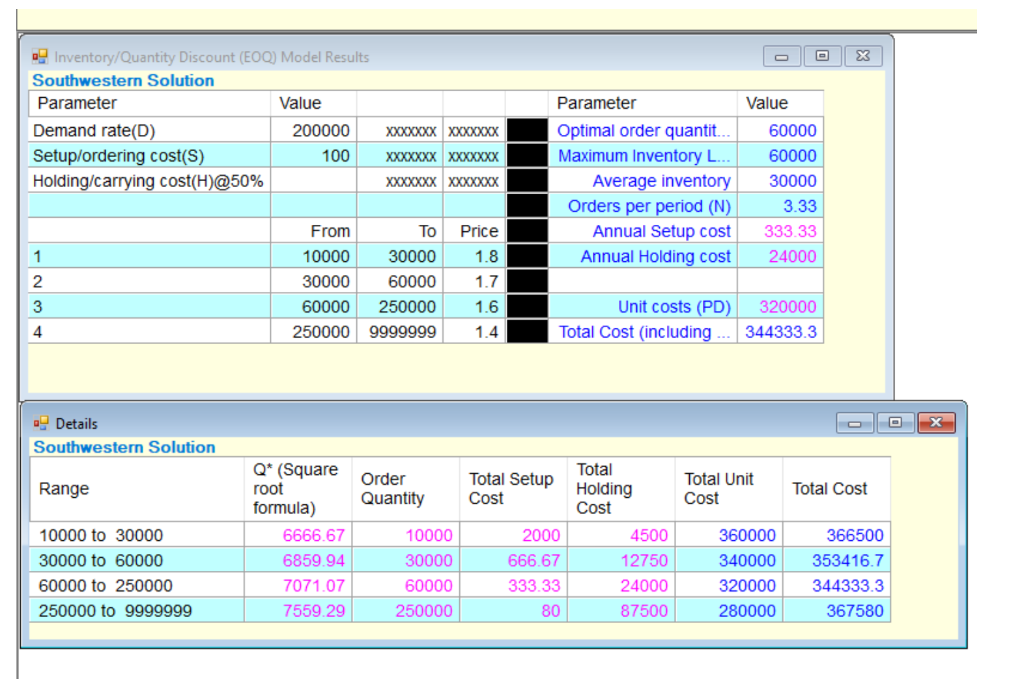This screenshot has height=679, width=1024.
Task: Click the Orders per period (N) label
Action: coord(649,206)
